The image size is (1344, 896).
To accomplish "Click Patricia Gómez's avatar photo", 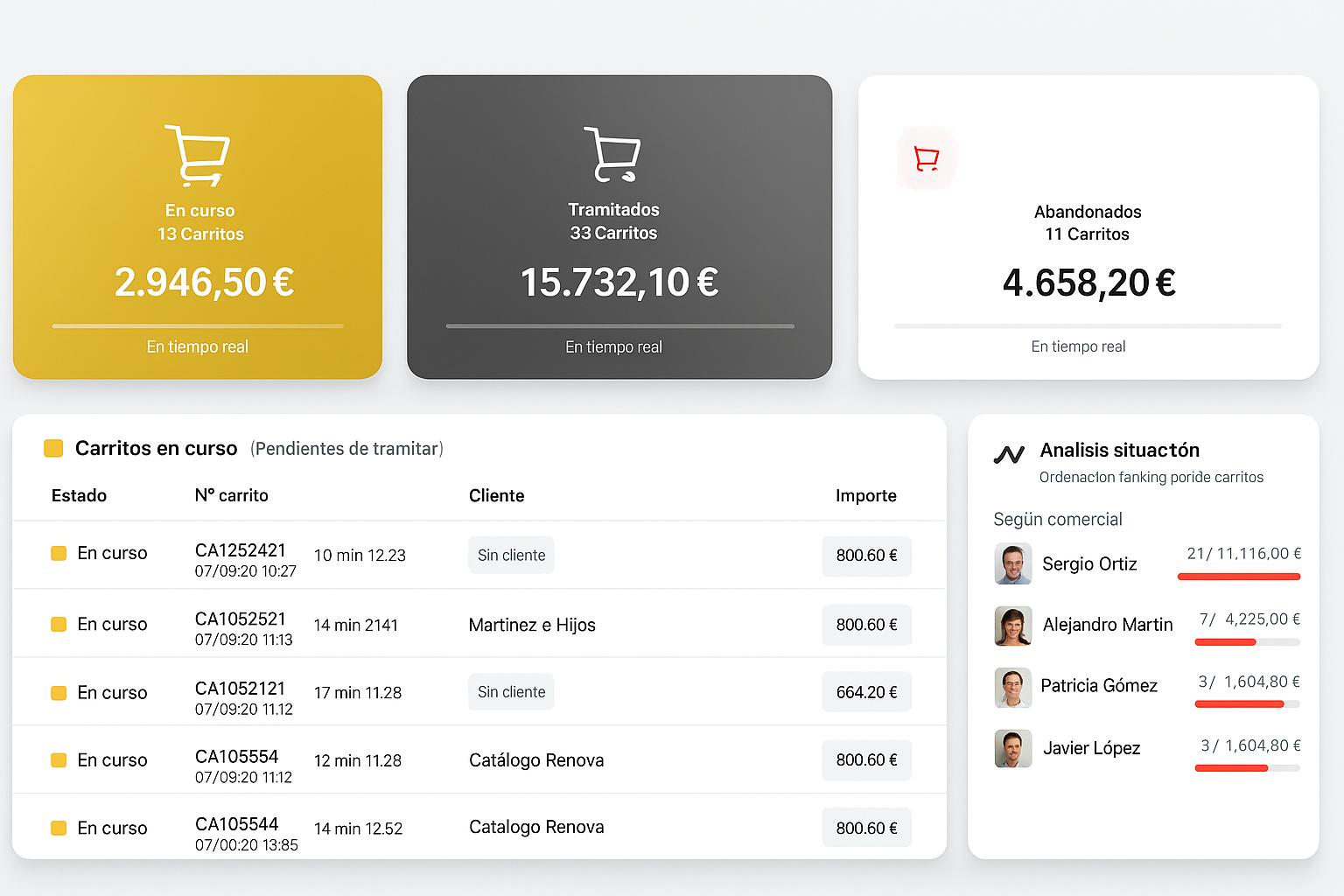I will click(x=1013, y=687).
